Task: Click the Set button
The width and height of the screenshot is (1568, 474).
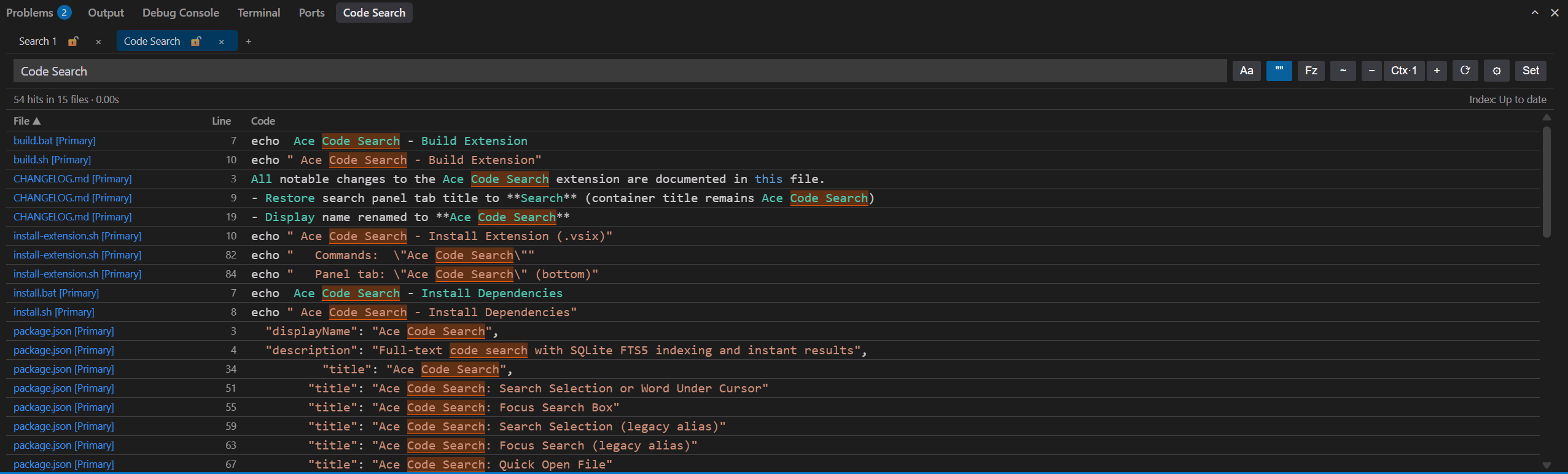Action: [1531, 71]
